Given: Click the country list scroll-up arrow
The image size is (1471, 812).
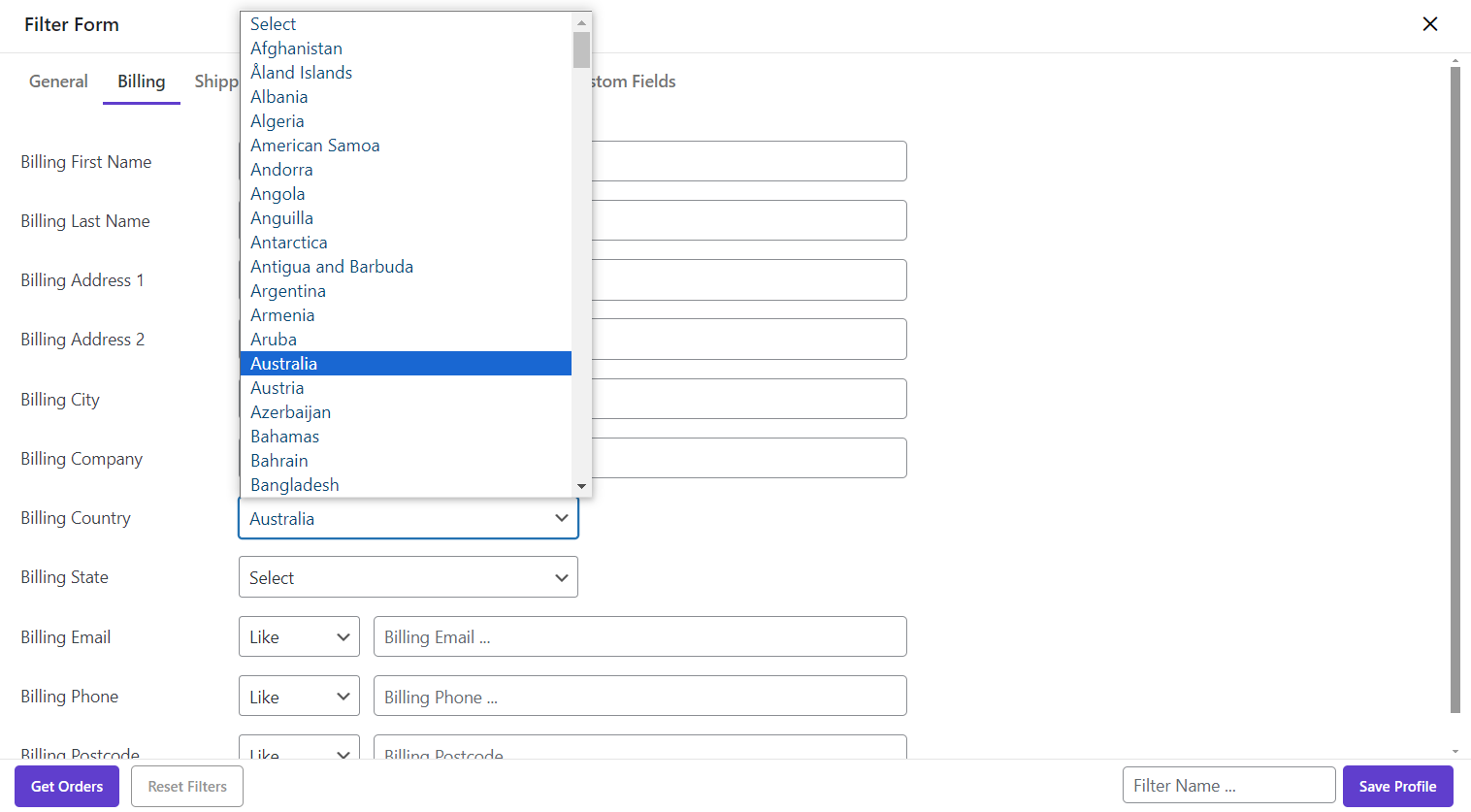Looking at the screenshot, I should pyautogui.click(x=581, y=22).
